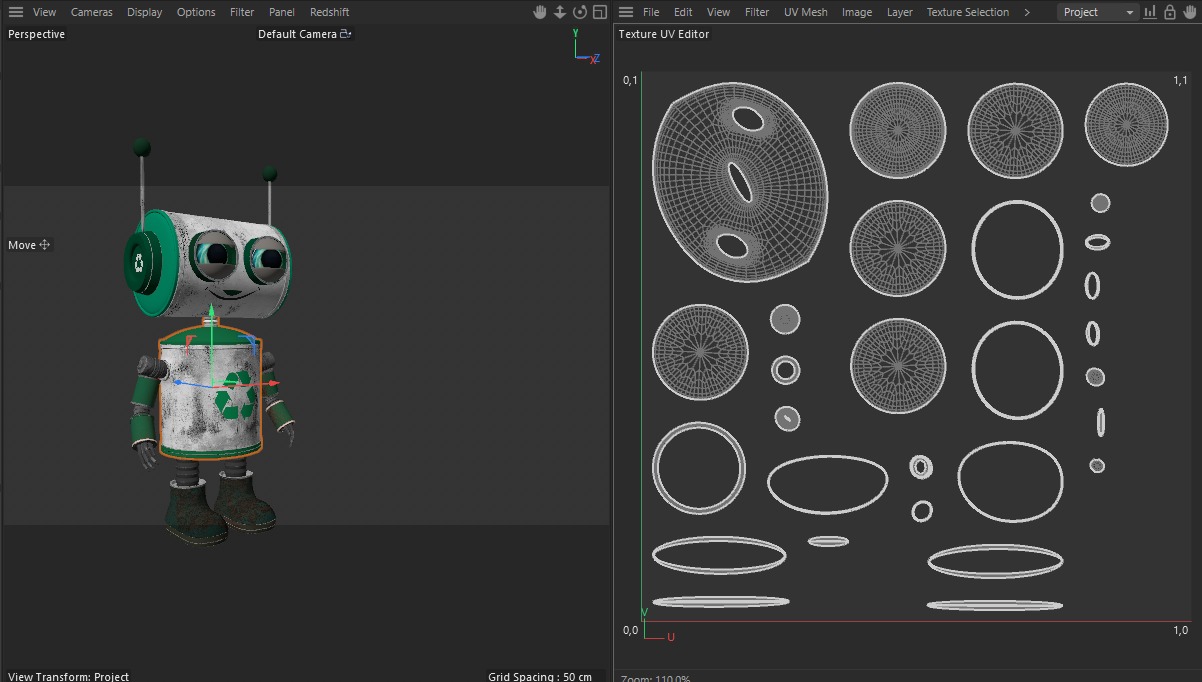Click the pan camera hand icon
Screen dimensions: 1202x682
tap(540, 12)
